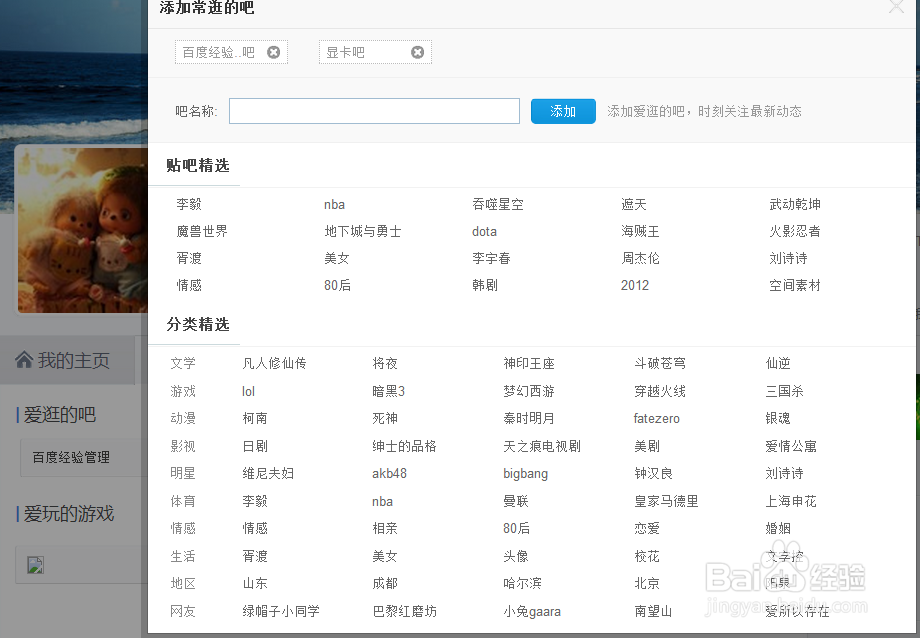Screen dimensions: 920x638
Task: Click the 吧名称 text input field
Action: (x=374, y=111)
